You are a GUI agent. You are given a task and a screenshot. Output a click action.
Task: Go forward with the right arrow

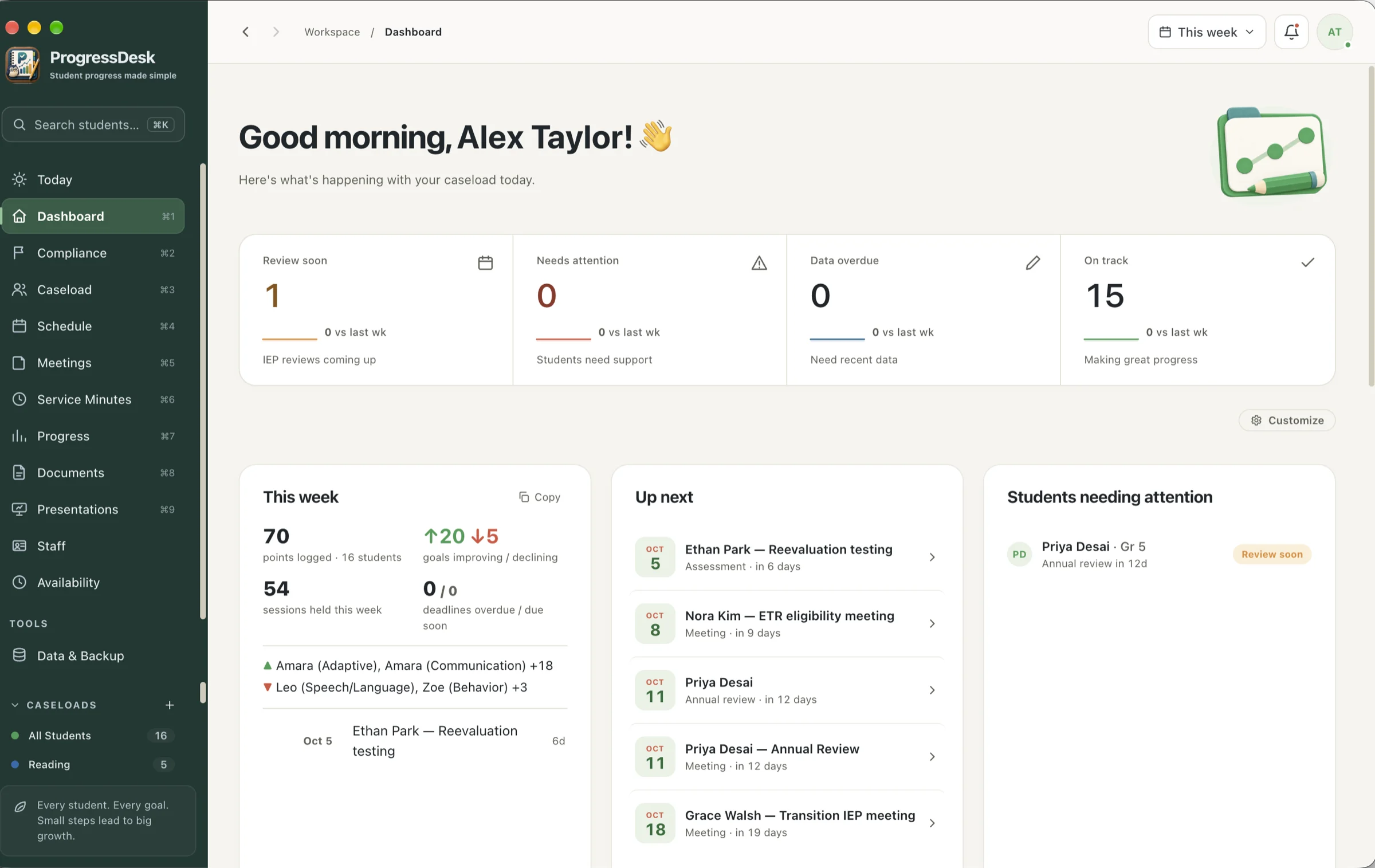(x=276, y=32)
